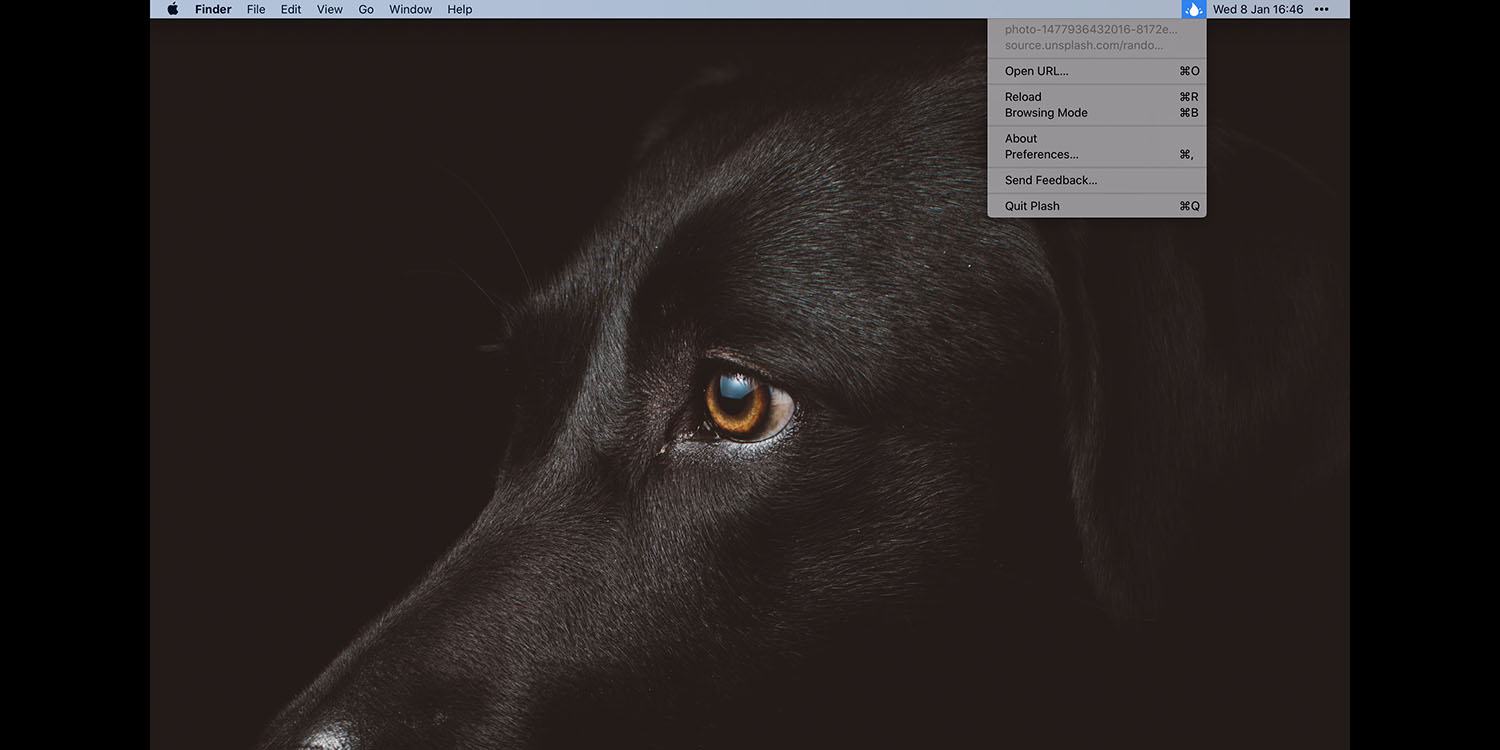This screenshot has height=750, width=1500.
Task: Open the Go menu
Action: (x=366, y=9)
